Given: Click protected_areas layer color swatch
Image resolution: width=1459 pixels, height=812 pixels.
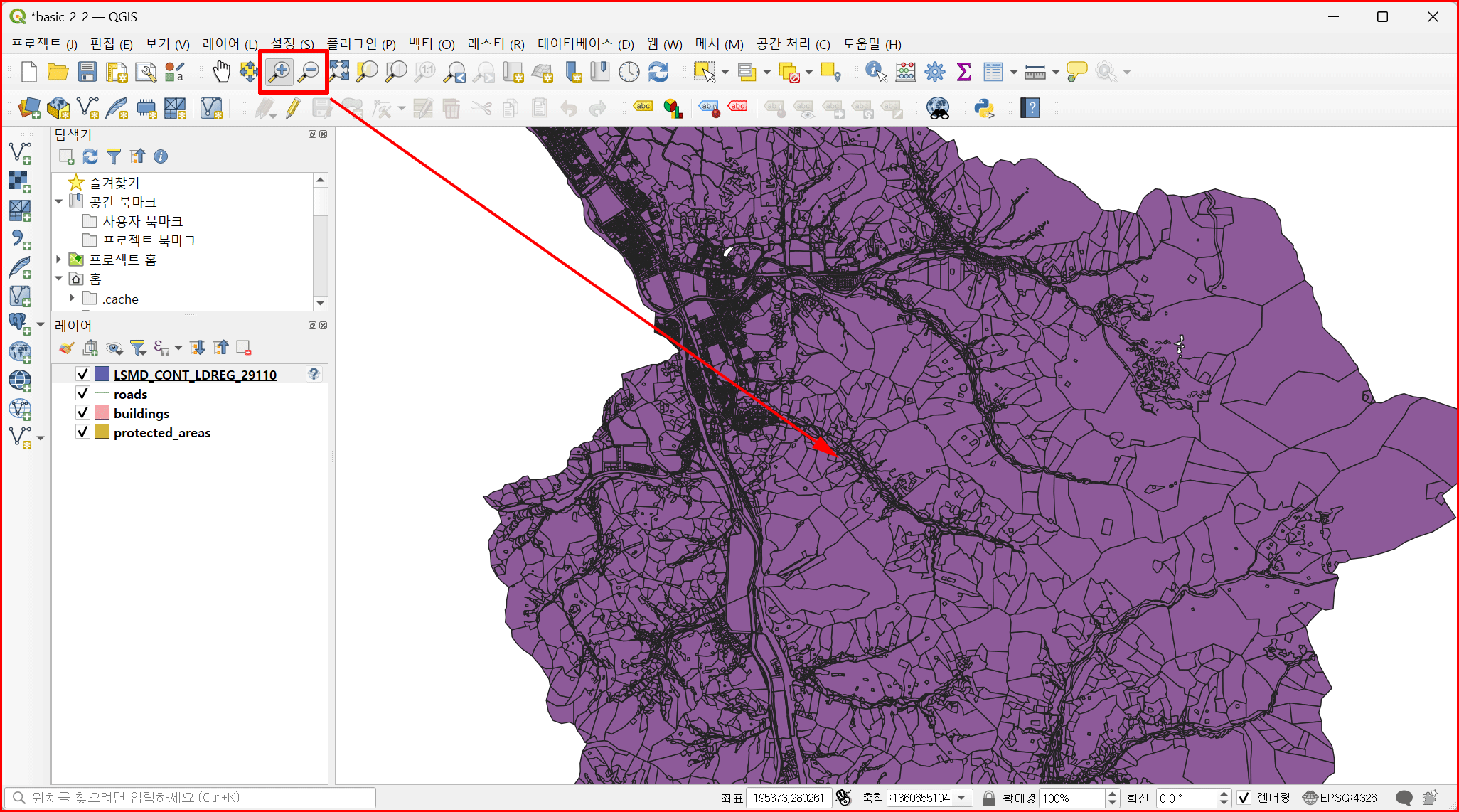Looking at the screenshot, I should (102, 432).
